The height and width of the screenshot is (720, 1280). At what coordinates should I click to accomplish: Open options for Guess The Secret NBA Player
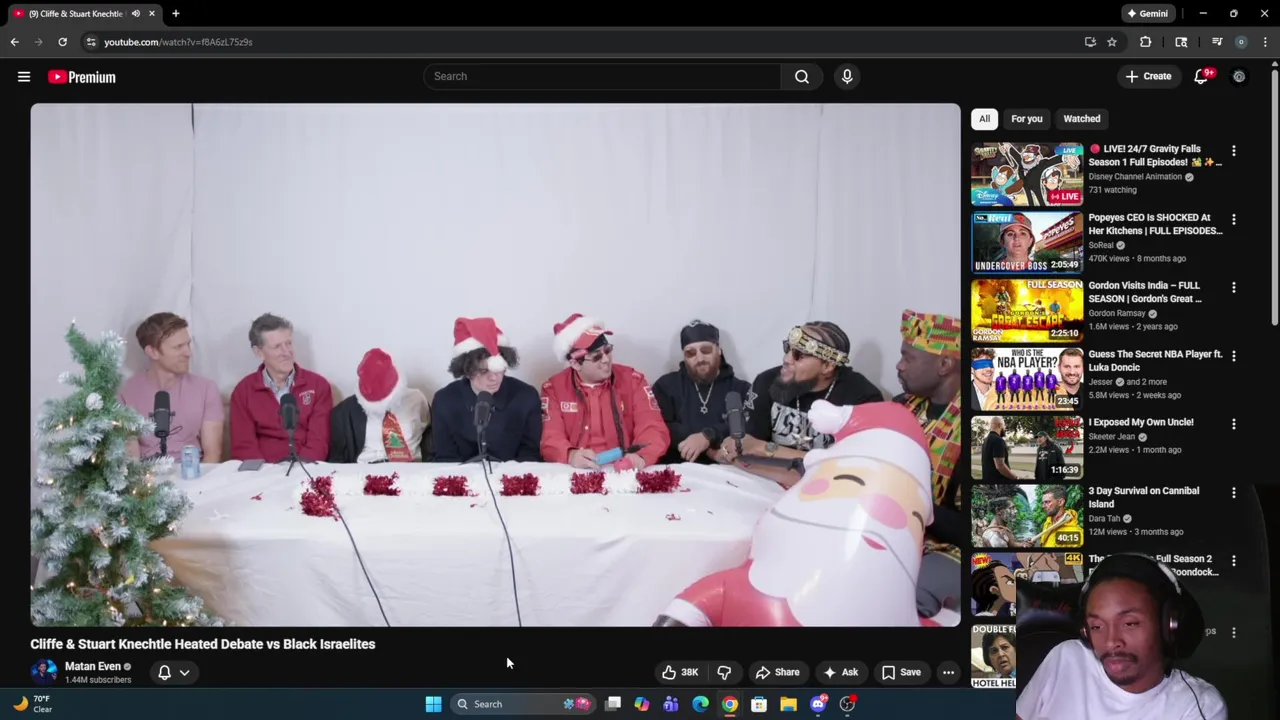tap(1233, 355)
